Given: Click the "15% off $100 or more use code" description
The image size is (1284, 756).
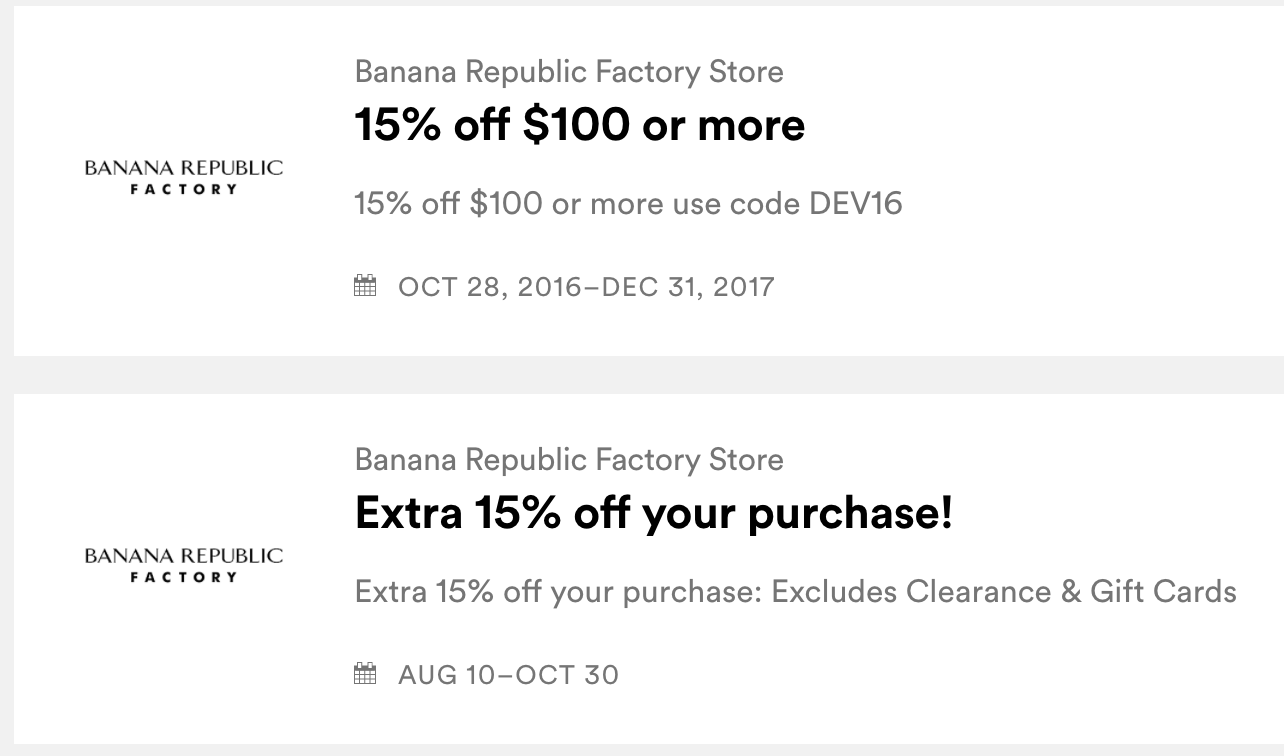Looking at the screenshot, I should click(x=580, y=204).
